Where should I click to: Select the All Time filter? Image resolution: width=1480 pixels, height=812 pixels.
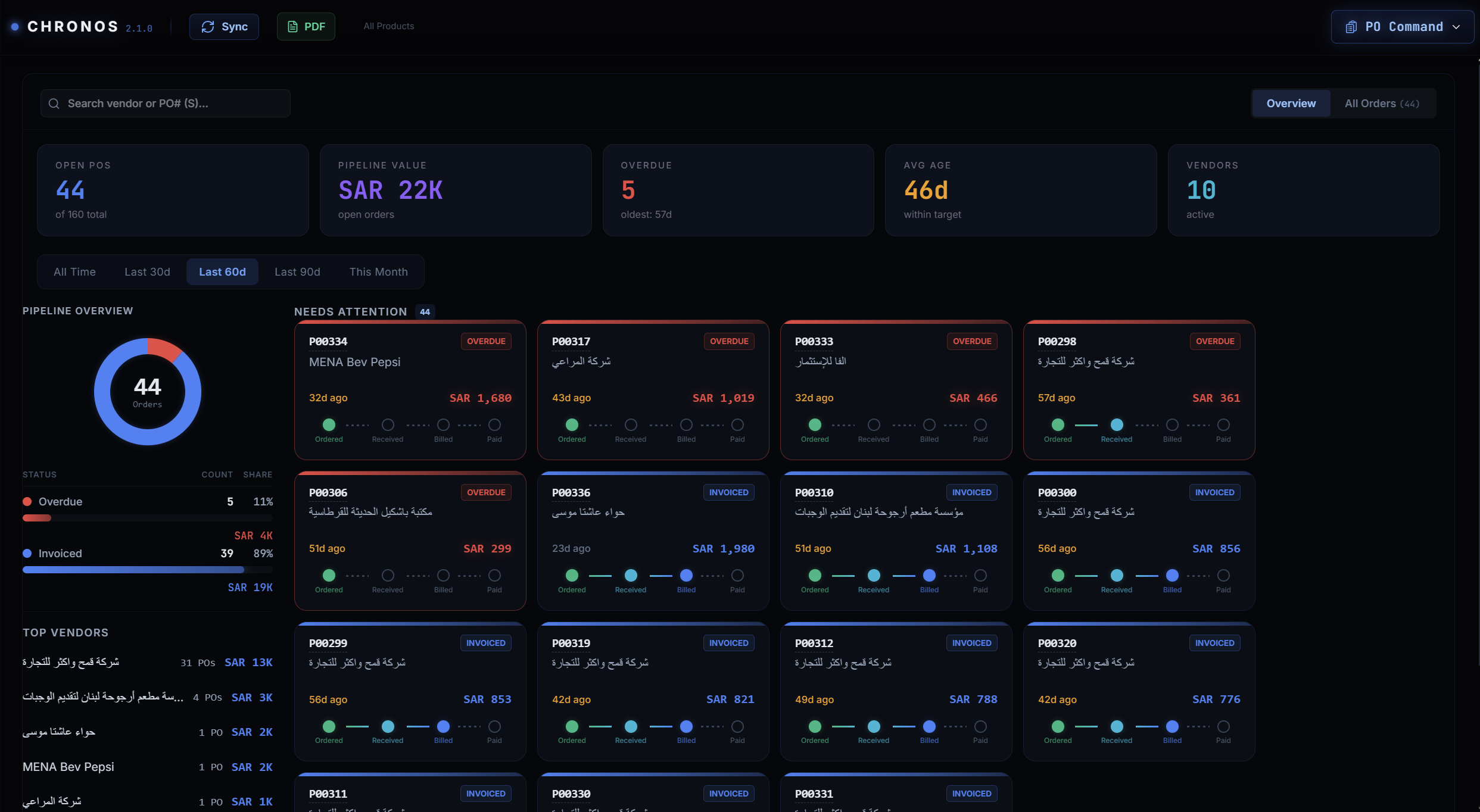pos(74,272)
